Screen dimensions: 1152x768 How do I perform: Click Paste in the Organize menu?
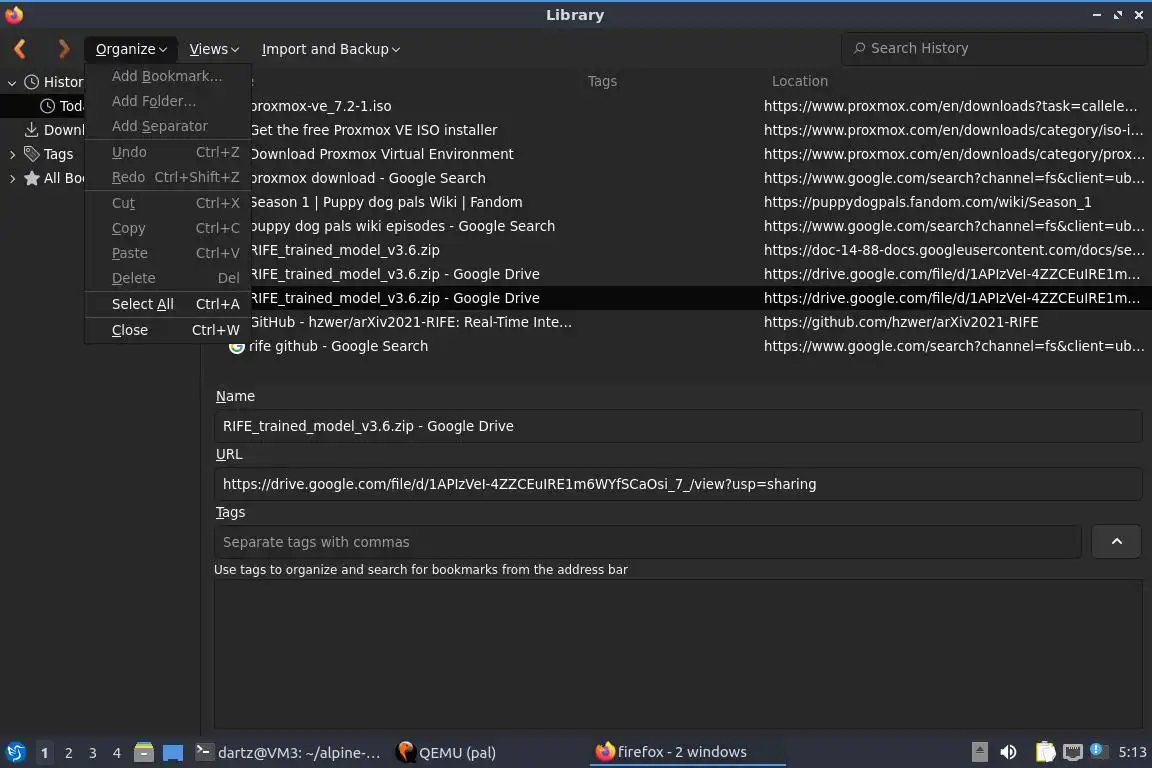168,253
